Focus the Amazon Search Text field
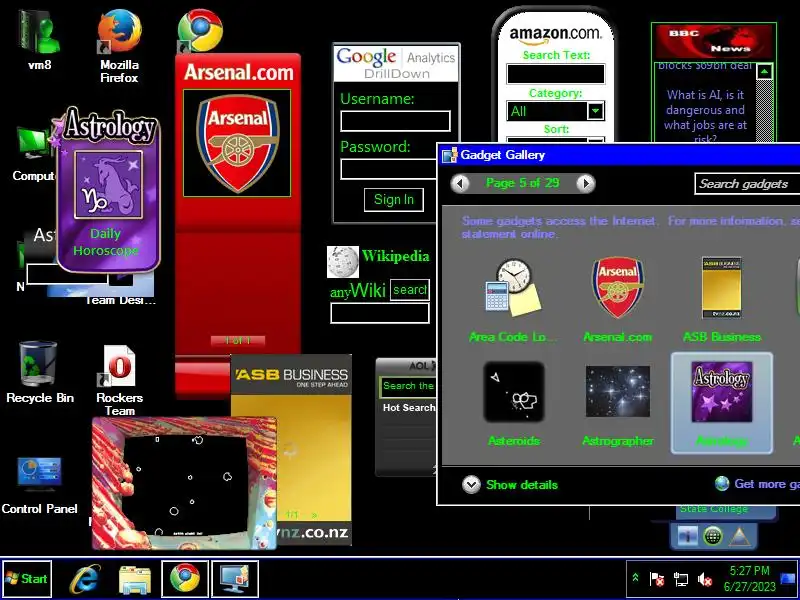The image size is (800, 600). [556, 74]
